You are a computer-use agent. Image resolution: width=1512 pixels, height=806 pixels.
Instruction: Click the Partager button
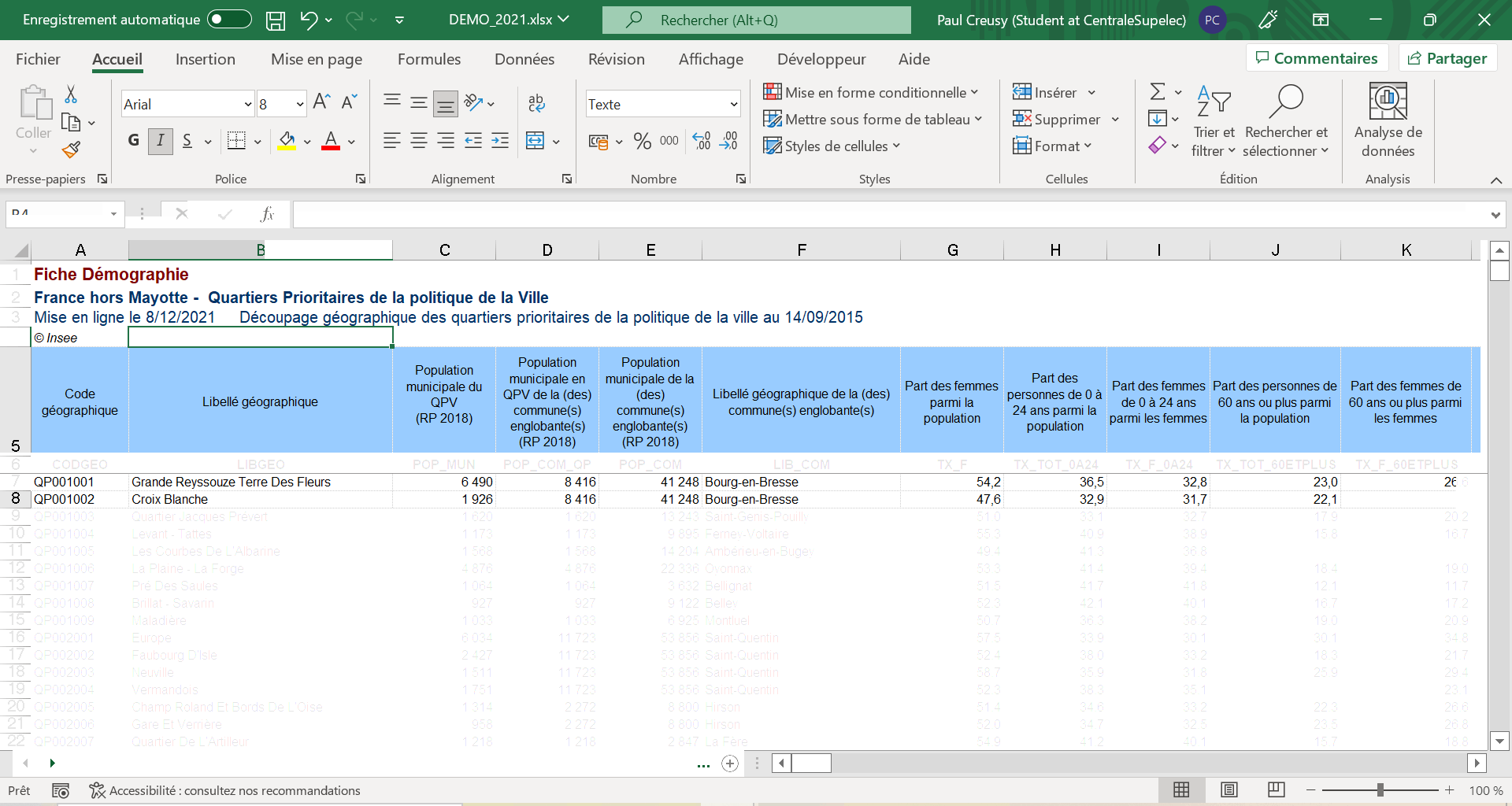(1447, 58)
